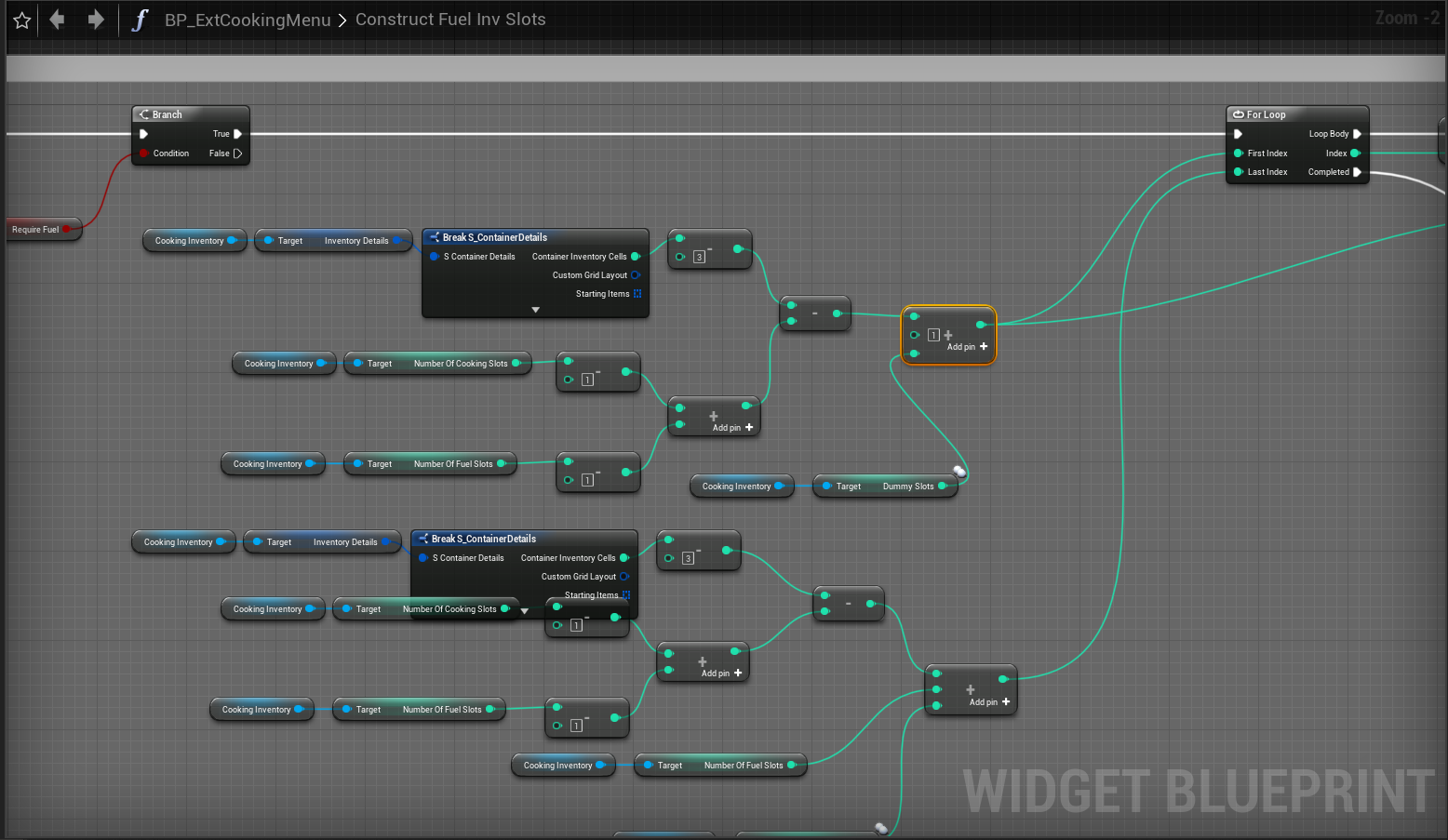Click the Branch False execution pin
Image resolution: width=1448 pixels, height=840 pixels.
237,153
